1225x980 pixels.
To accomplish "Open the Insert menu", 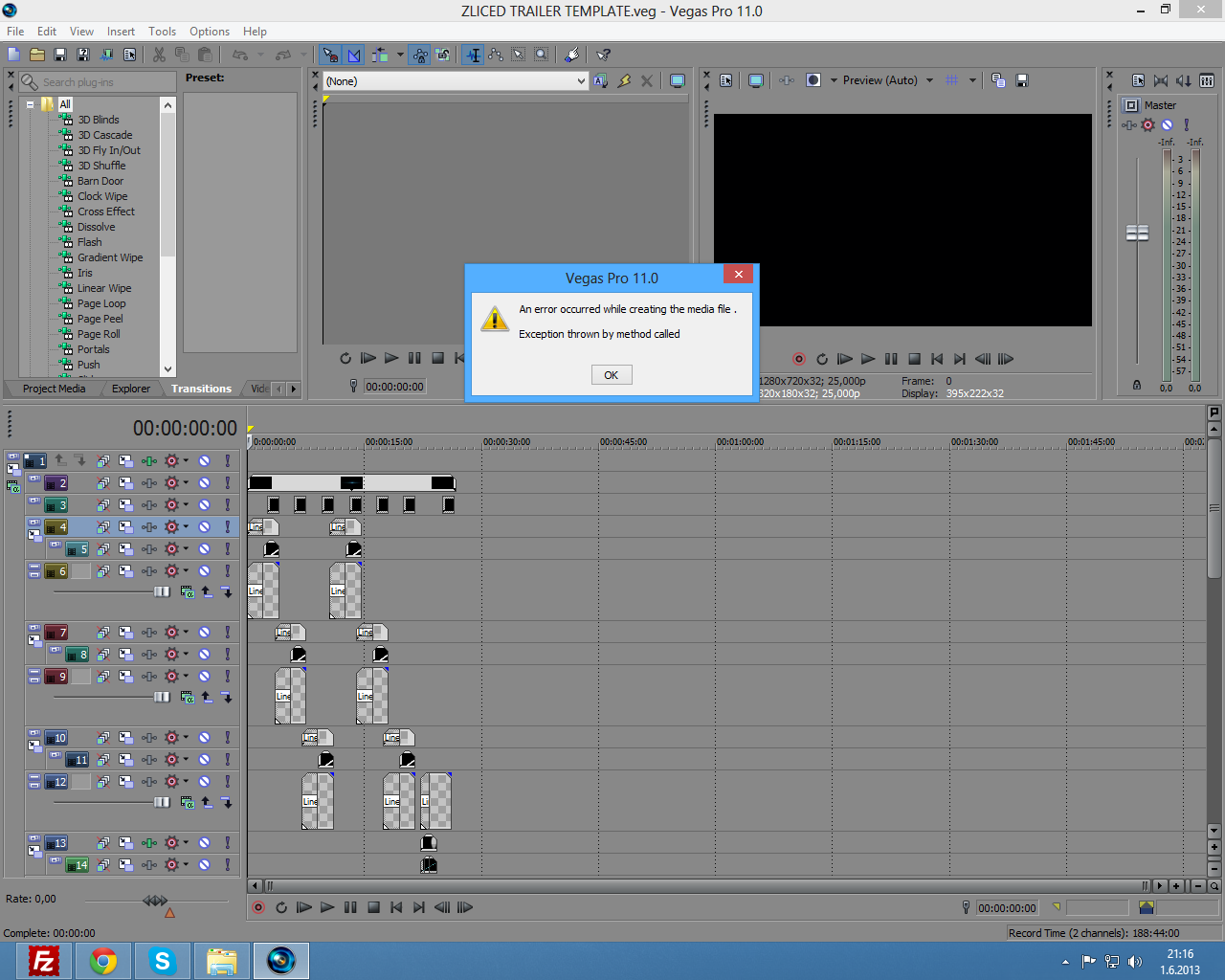I will click(121, 32).
